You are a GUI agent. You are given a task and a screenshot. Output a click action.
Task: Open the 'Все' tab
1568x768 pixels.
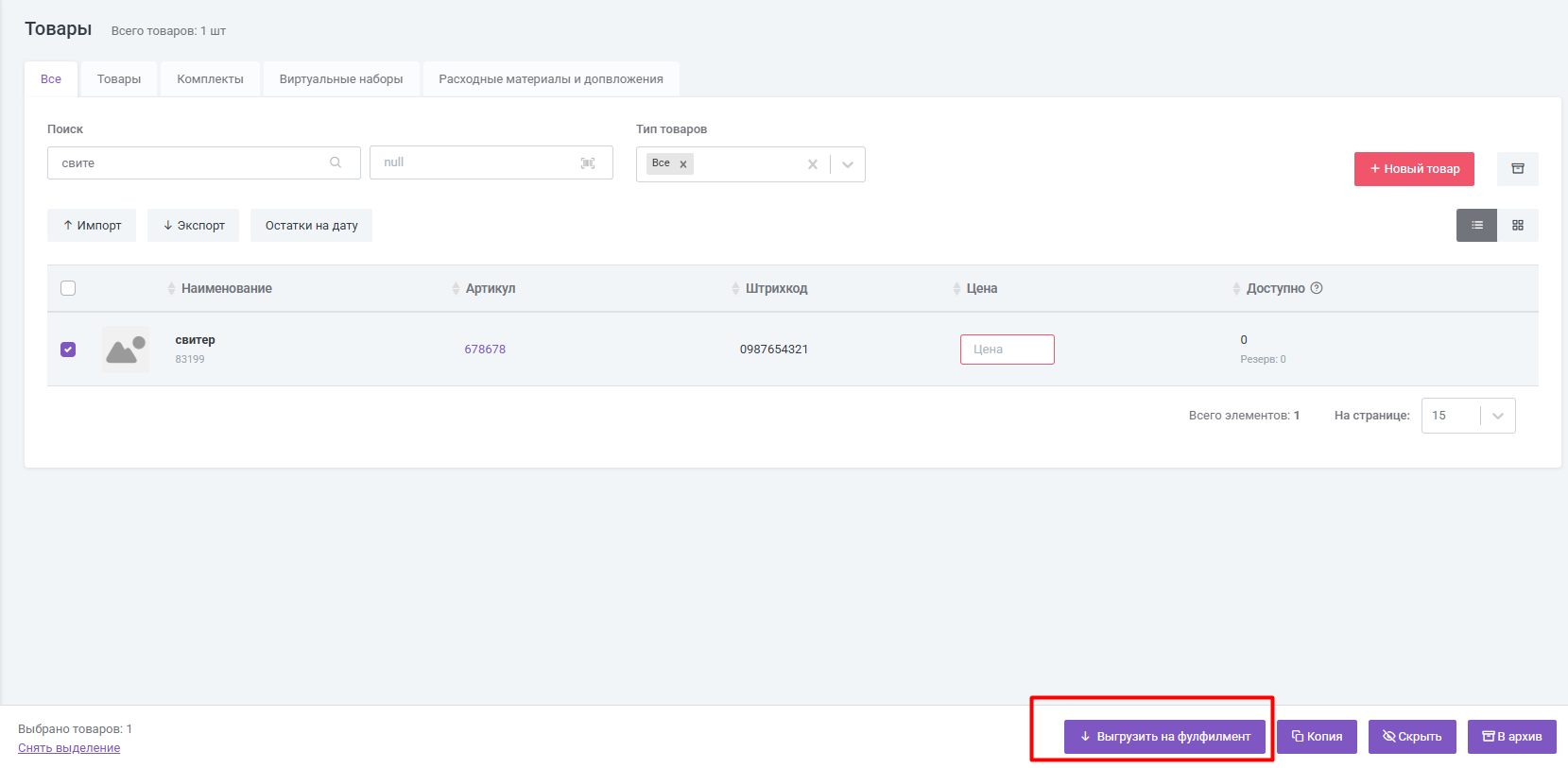point(51,79)
